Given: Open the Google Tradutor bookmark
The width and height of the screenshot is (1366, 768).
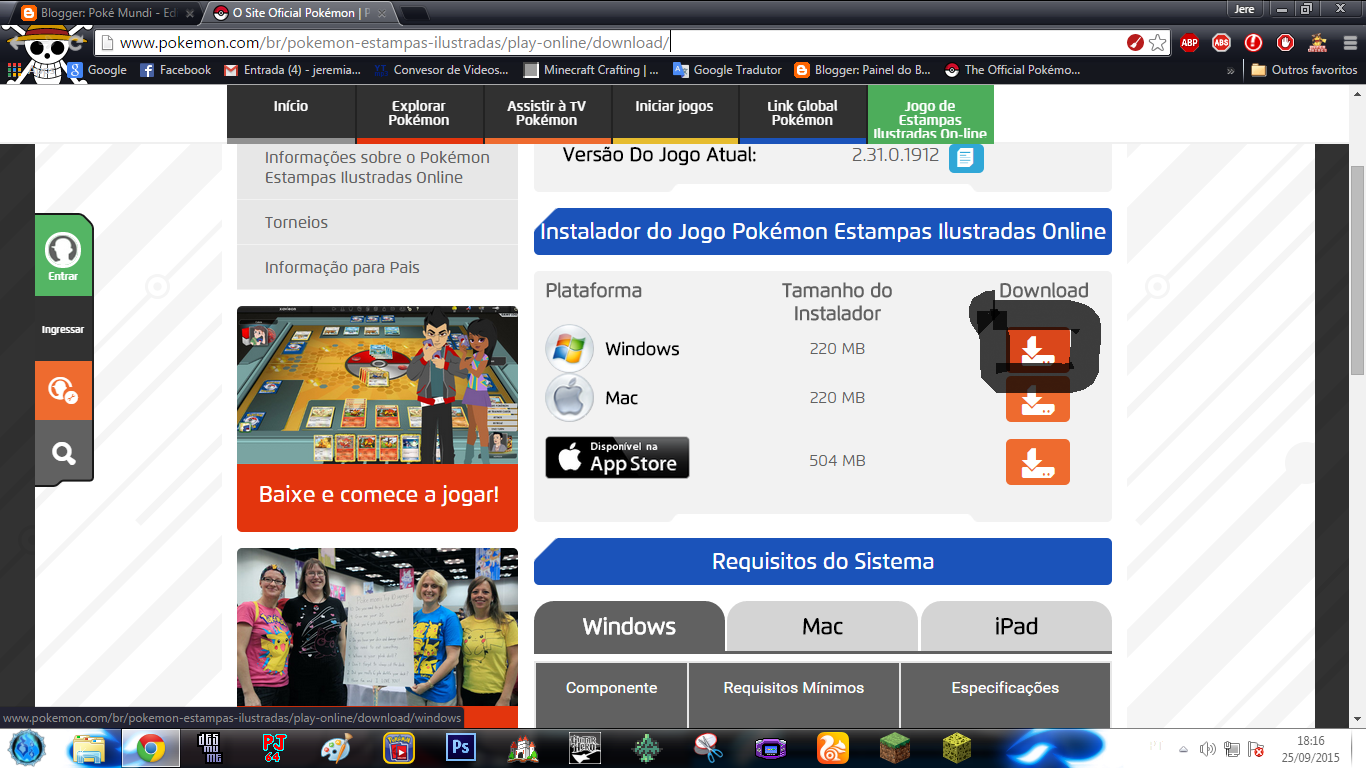Looking at the screenshot, I should pyautogui.click(x=728, y=70).
